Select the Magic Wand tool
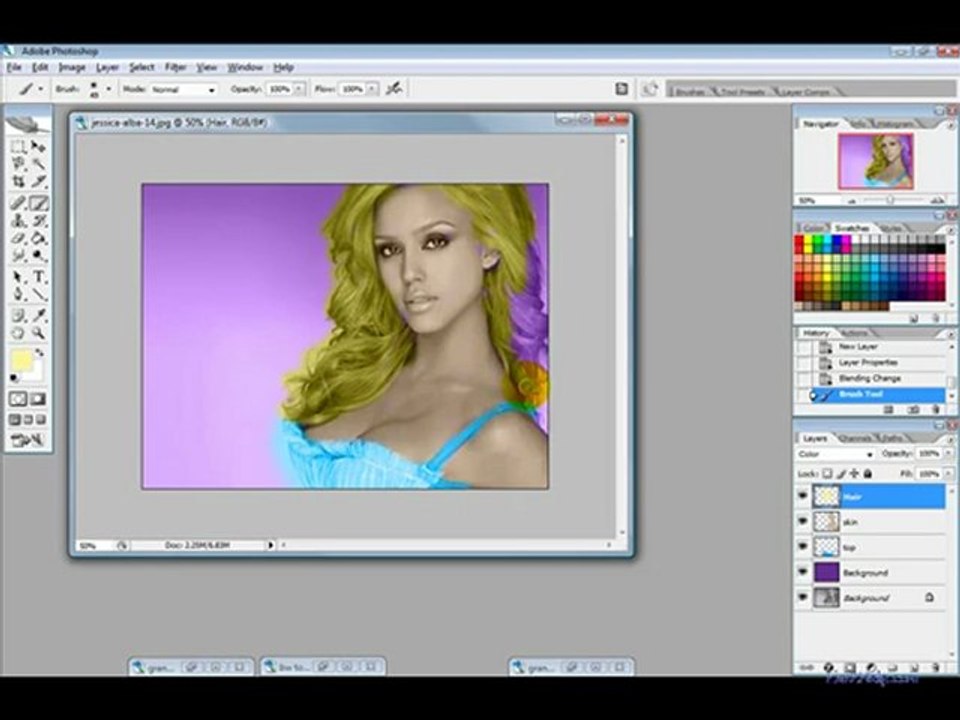Image resolution: width=960 pixels, height=720 pixels. tap(39, 163)
